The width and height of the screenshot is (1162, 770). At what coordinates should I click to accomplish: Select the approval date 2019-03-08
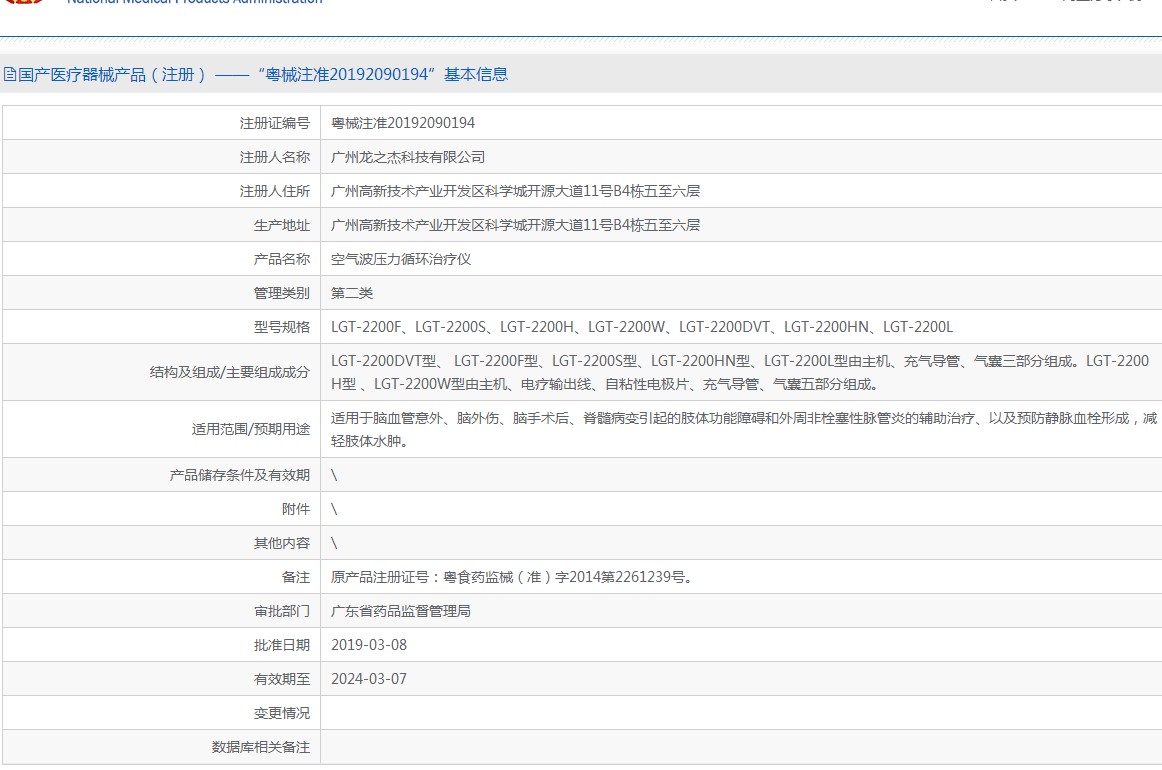click(369, 645)
